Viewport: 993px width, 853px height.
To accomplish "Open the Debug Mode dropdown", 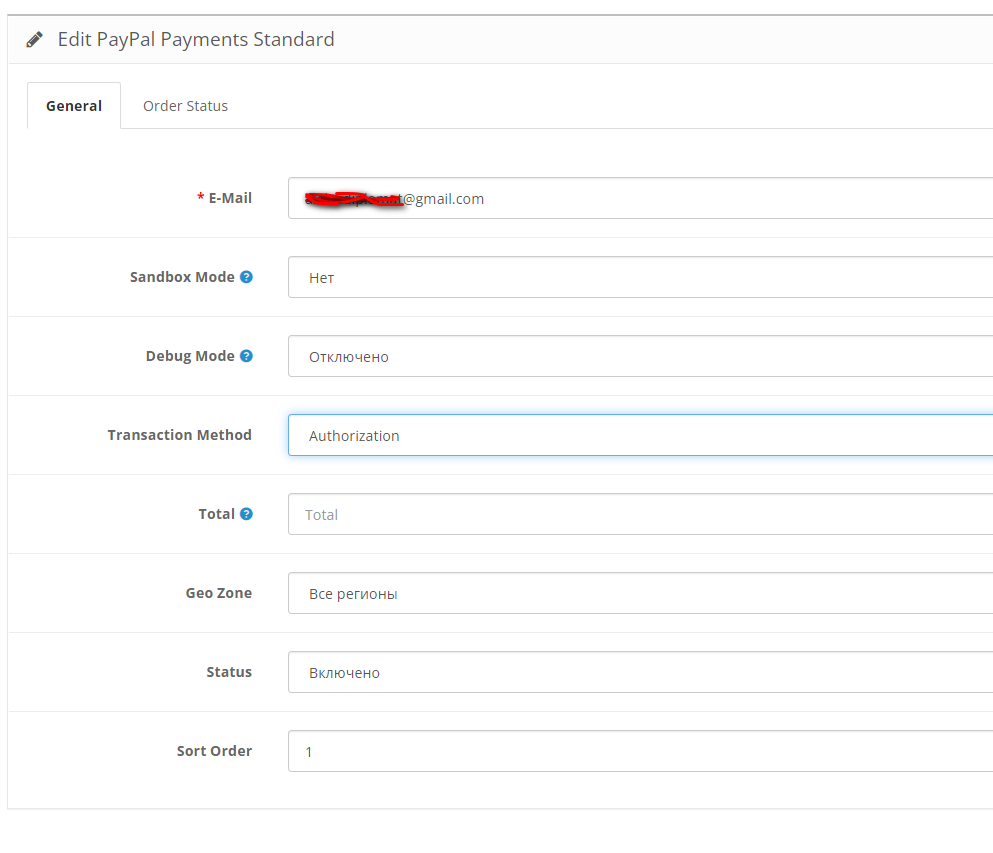I will click(640, 357).
